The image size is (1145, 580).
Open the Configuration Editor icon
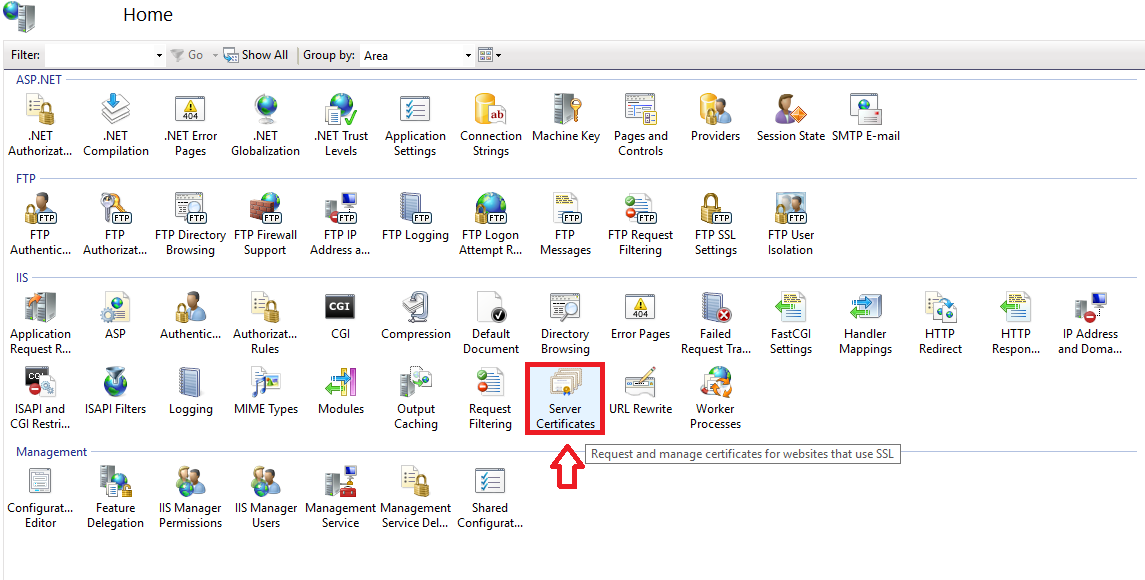40,493
